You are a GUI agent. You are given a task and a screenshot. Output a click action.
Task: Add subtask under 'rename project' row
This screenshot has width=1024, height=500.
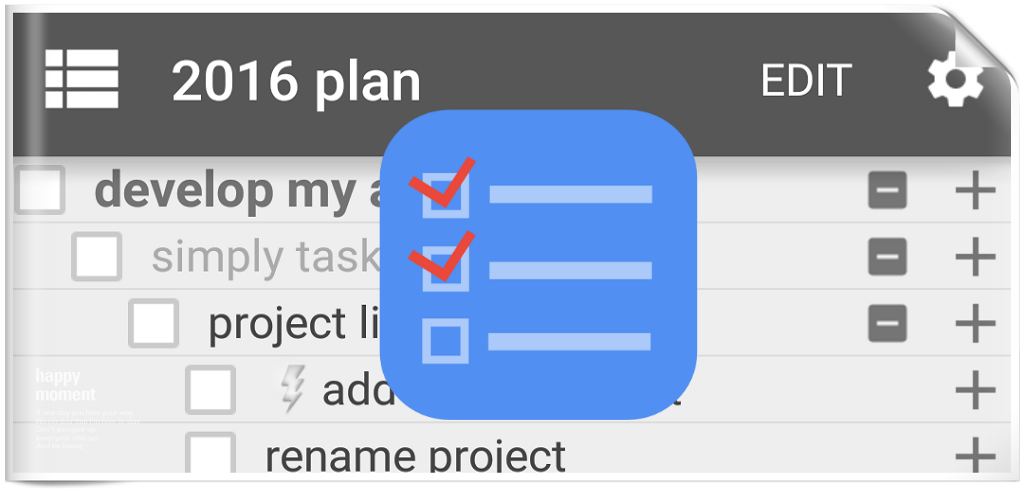(x=975, y=454)
